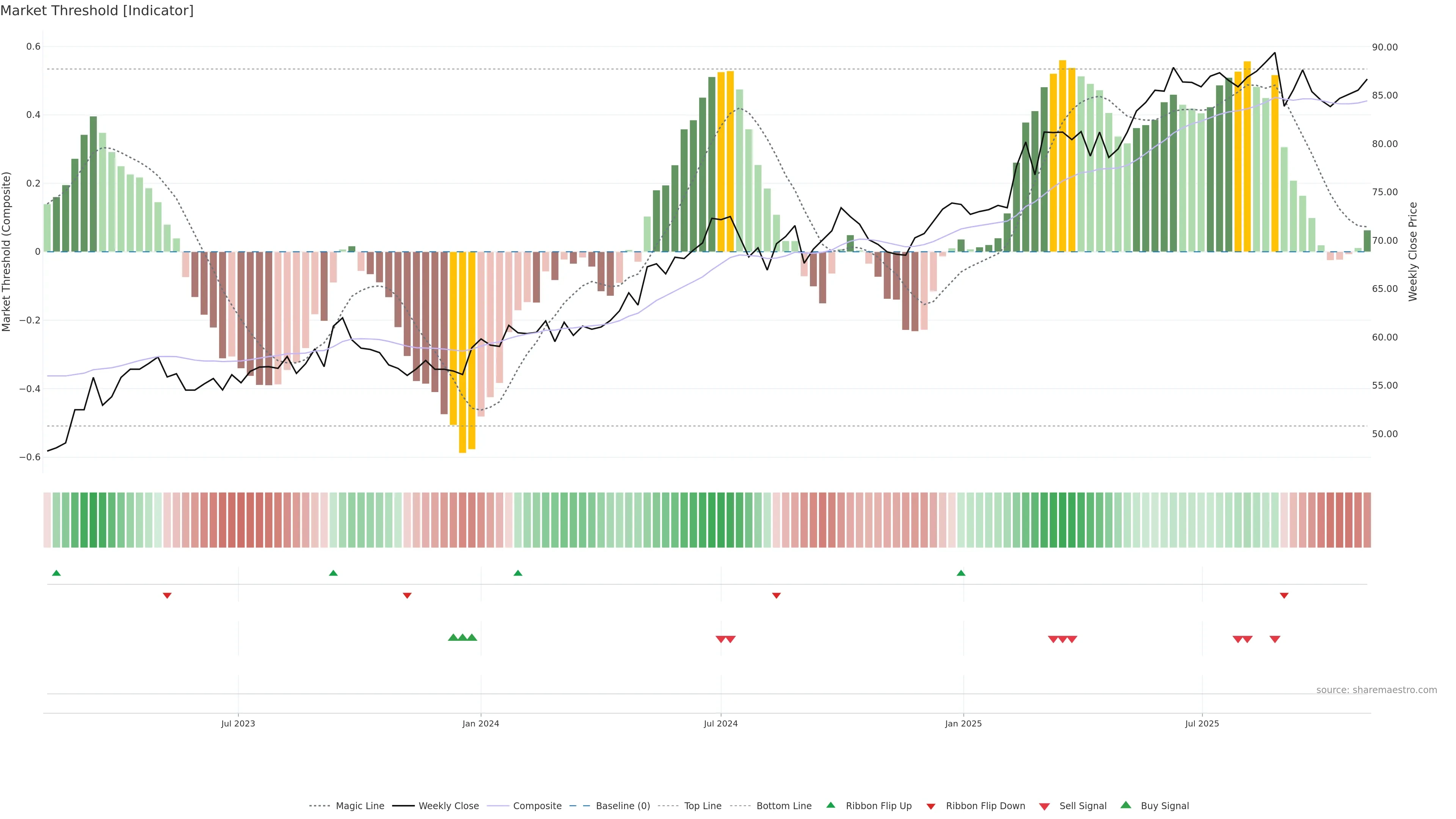1456x819 pixels.
Task: Click the Ribbon Flip Down marker after July 2024
Action: [x=776, y=595]
